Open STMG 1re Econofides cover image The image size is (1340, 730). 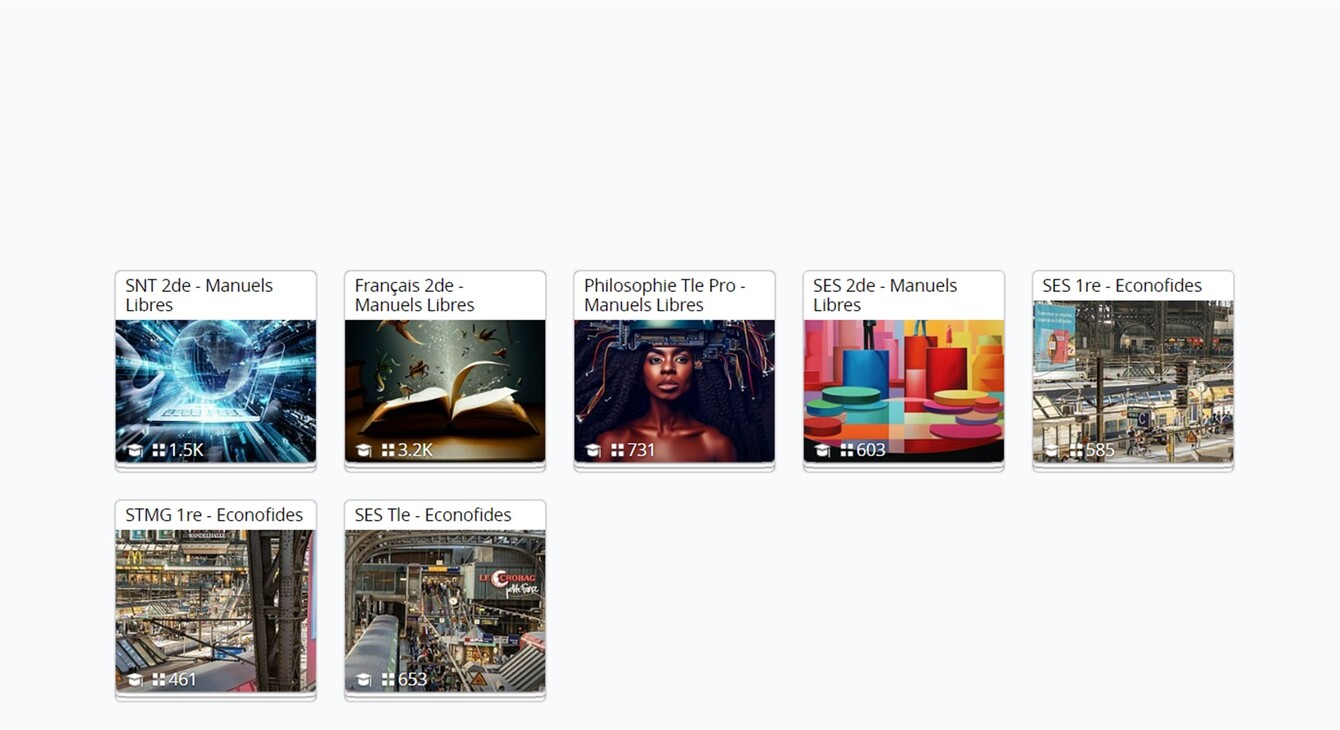click(216, 611)
